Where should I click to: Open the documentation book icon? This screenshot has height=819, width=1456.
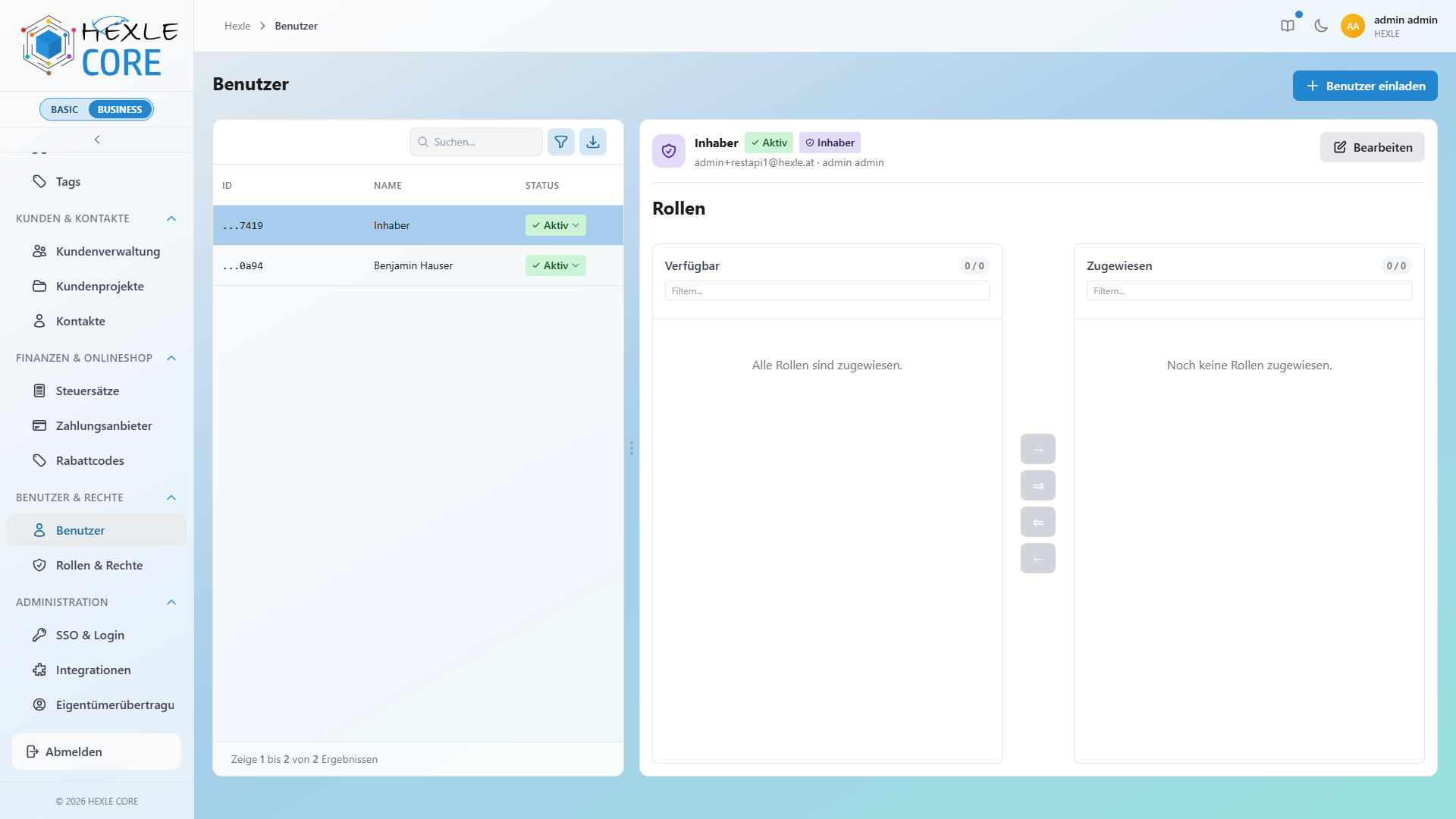click(x=1288, y=26)
